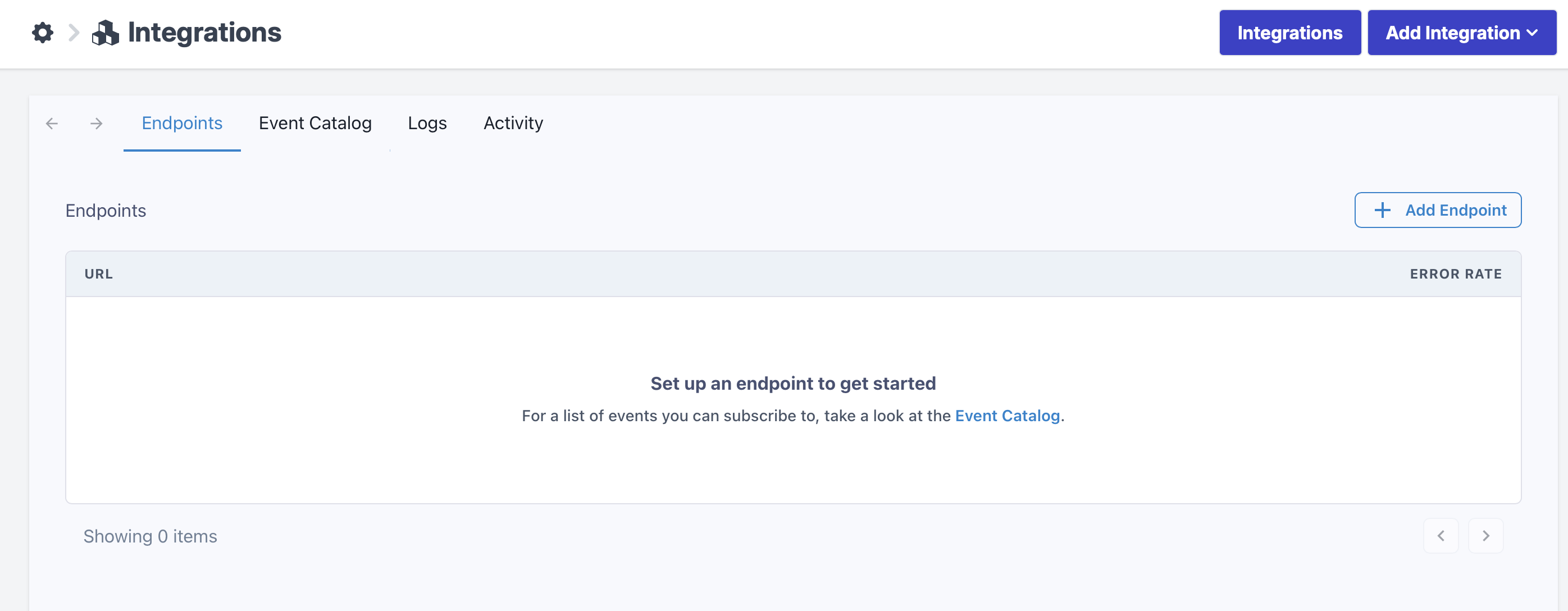Expand the Add Integration dropdown
Image resolution: width=1568 pixels, height=611 pixels.
point(1462,33)
